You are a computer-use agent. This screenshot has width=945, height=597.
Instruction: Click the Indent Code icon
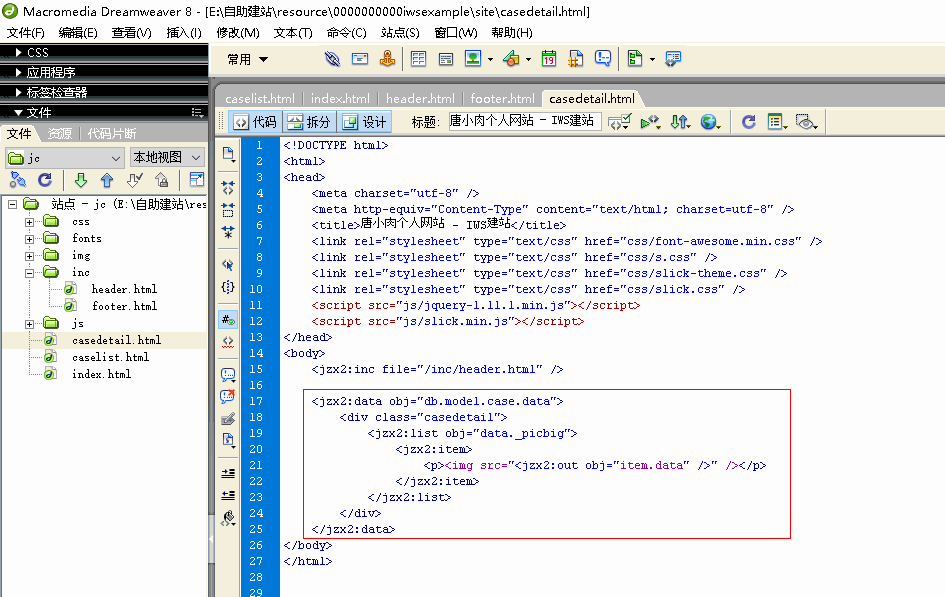(228, 473)
